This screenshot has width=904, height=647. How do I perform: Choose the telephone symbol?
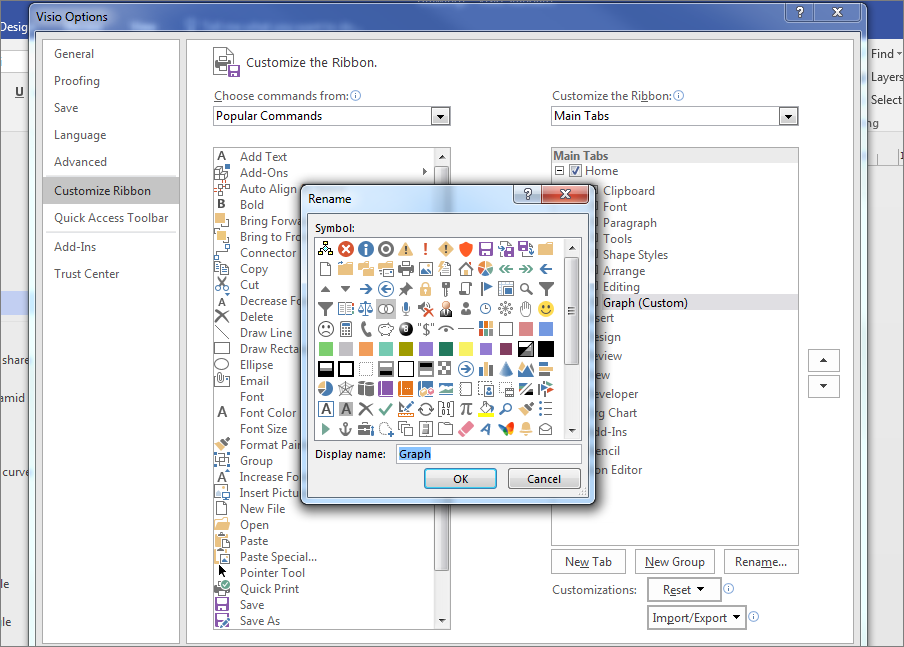(x=364, y=328)
